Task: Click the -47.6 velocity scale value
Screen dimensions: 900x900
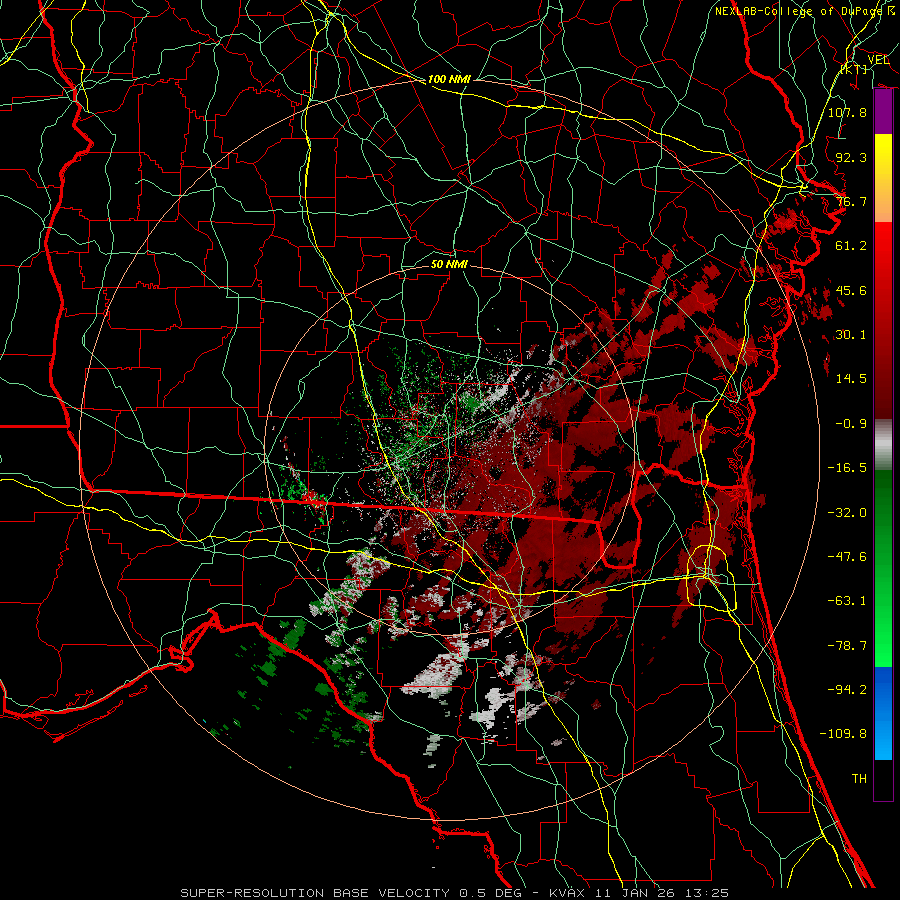Action: 847,557
